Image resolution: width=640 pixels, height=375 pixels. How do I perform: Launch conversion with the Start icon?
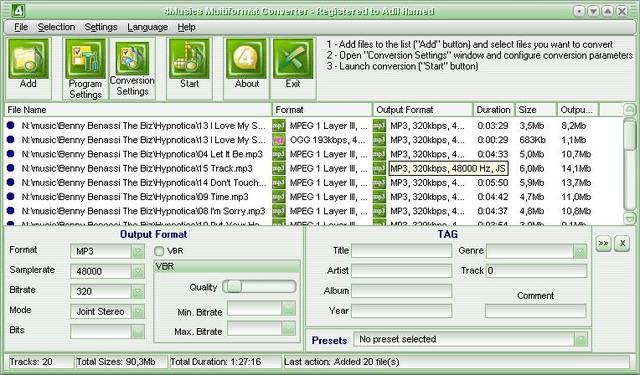coord(189,58)
